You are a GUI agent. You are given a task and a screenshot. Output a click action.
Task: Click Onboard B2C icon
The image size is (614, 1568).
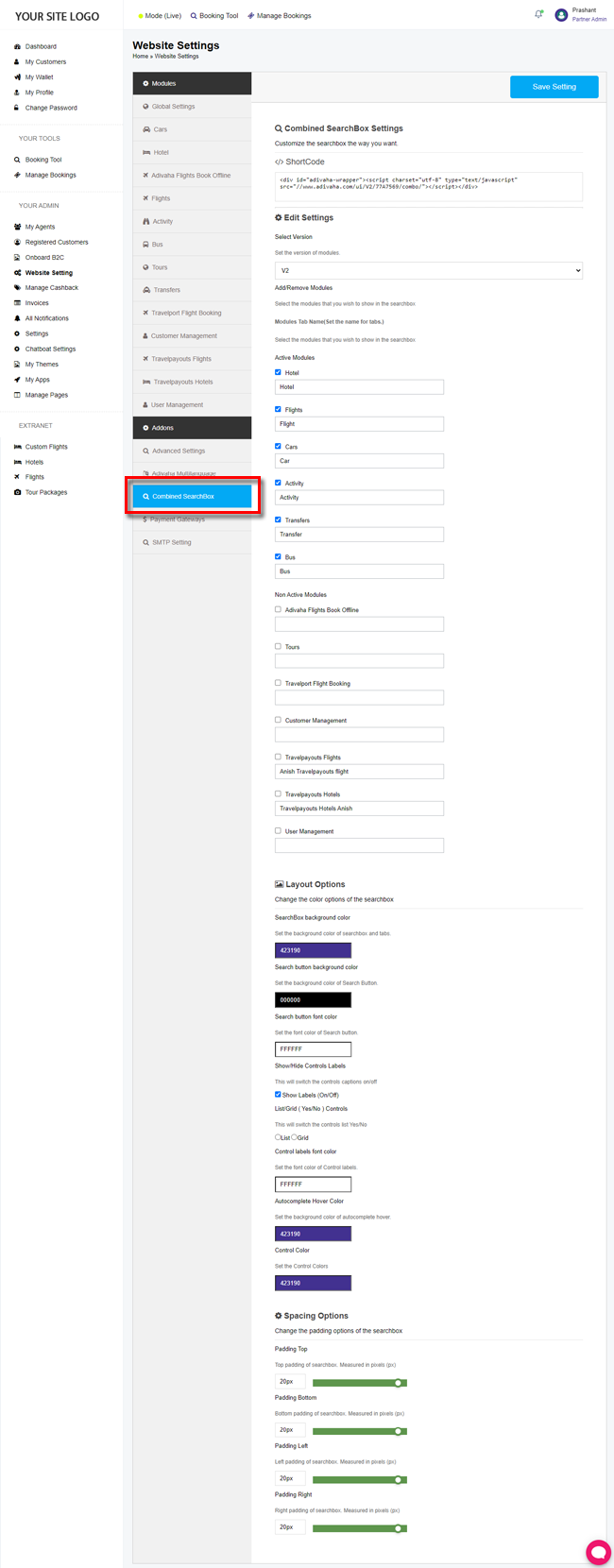click(17, 257)
